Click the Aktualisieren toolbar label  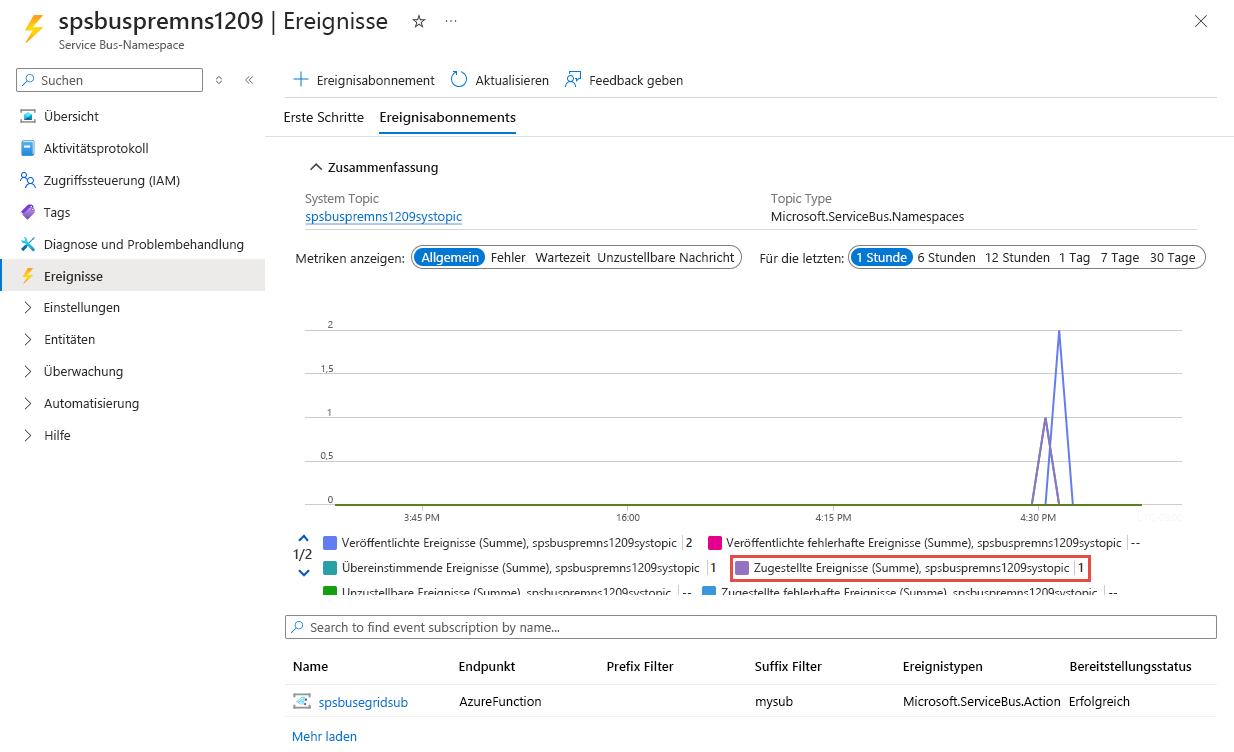(x=512, y=80)
